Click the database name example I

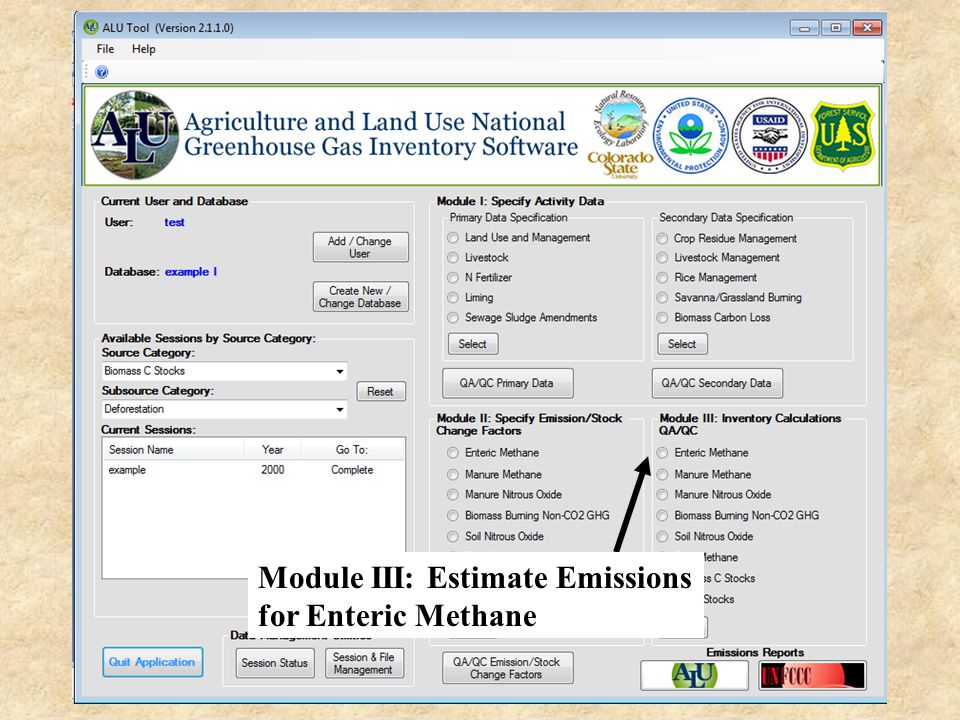191,272
